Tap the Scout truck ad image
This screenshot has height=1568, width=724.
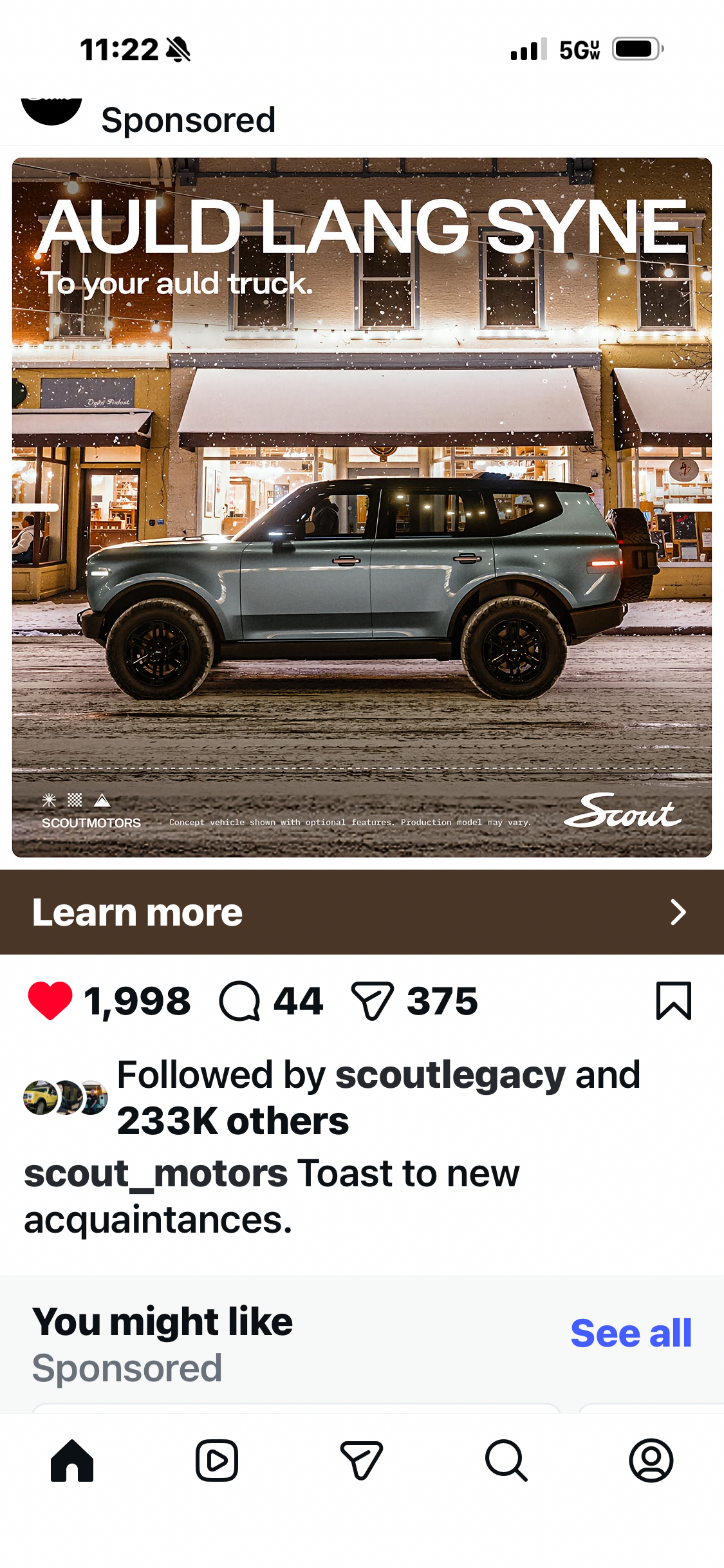[x=362, y=507]
